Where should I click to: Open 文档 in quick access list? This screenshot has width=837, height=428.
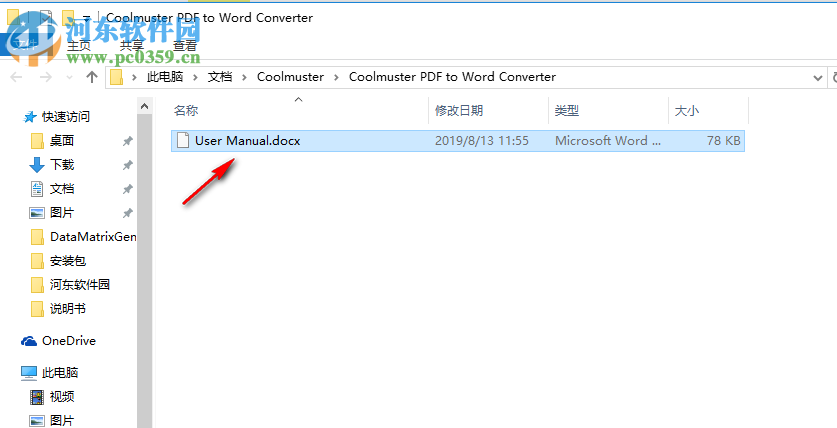[62, 189]
